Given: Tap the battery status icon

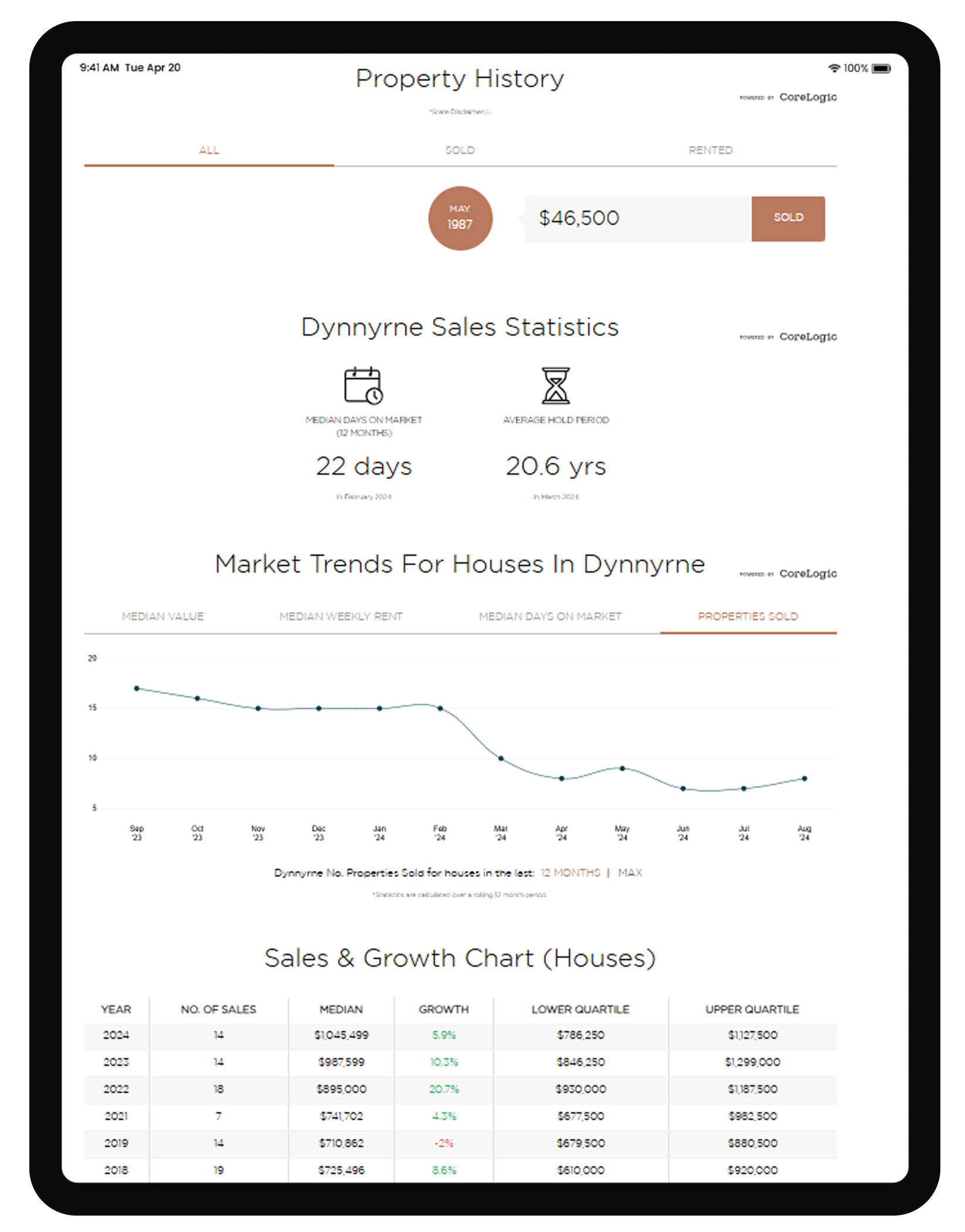Looking at the screenshot, I should click(881, 69).
